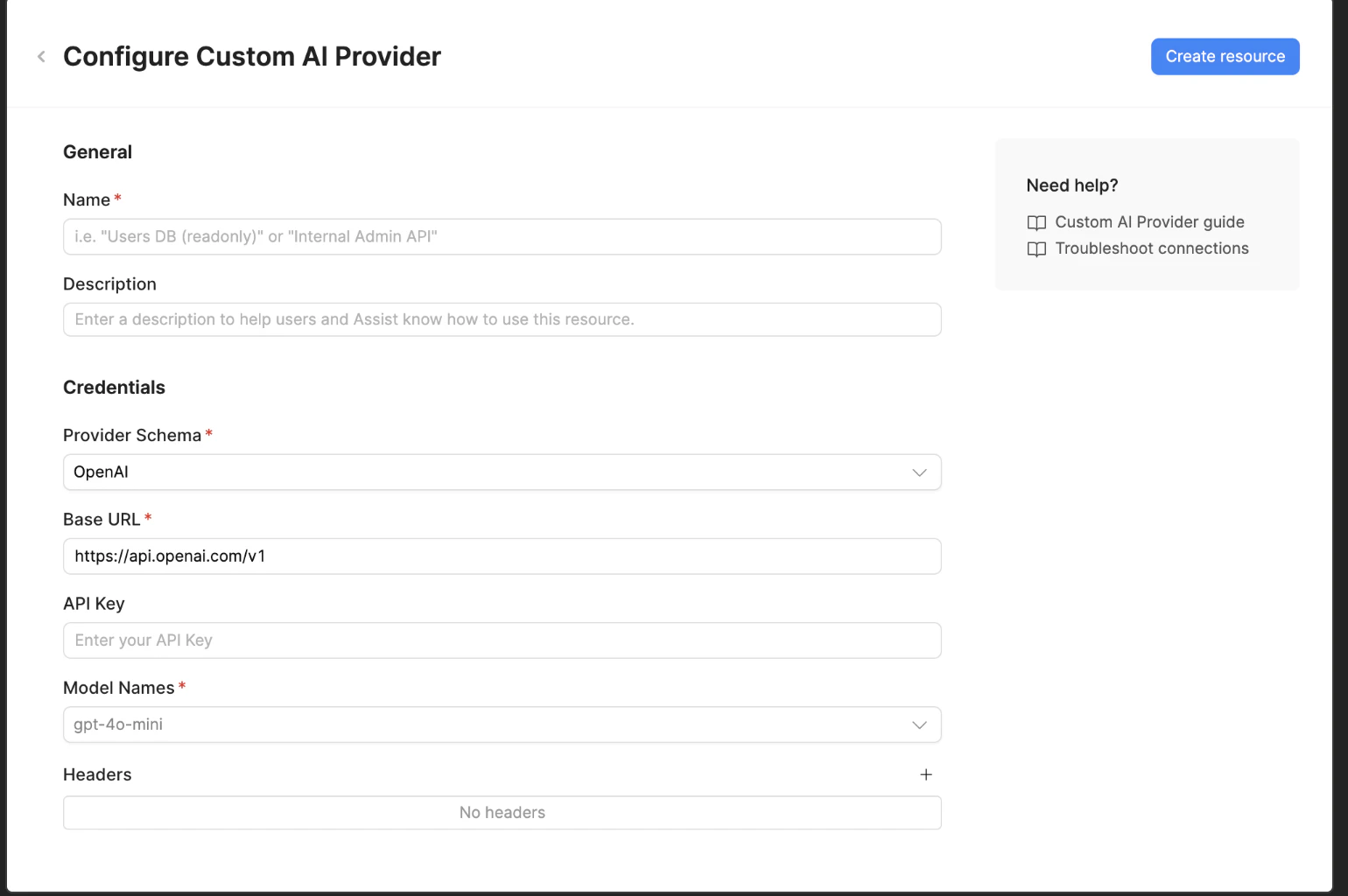Click the back arrow to exit configuration
Screen dimensions: 1348x896
pos(41,56)
